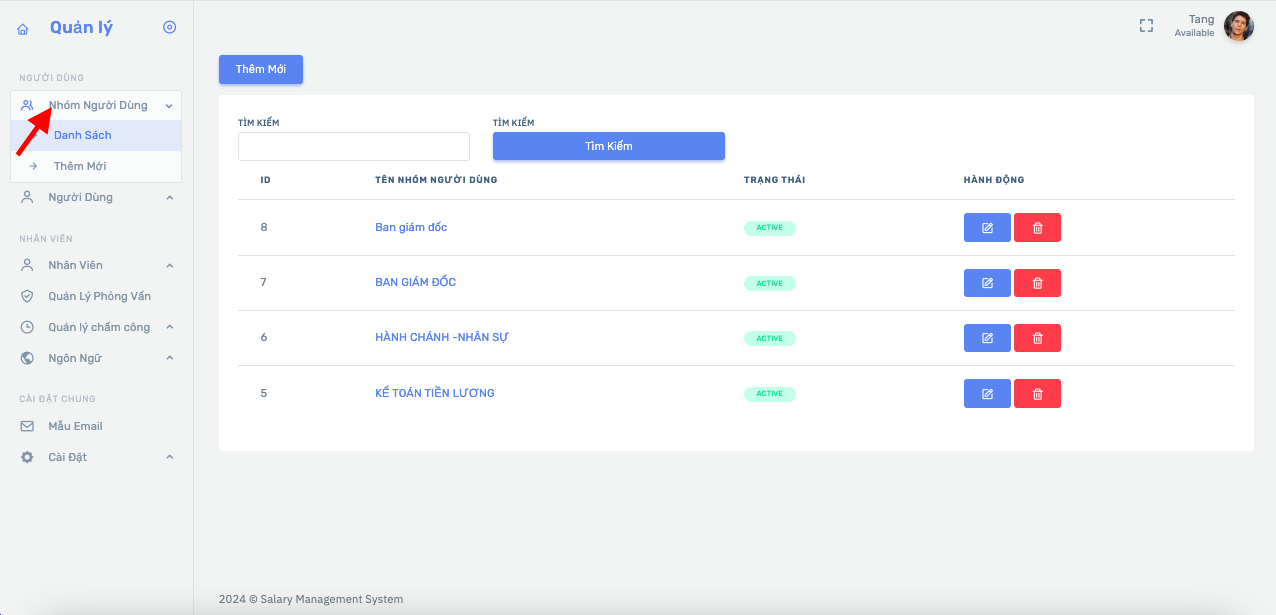Click the Quản Lý Phỏng Vấn shield icon
Image resolution: width=1276 pixels, height=615 pixels.
(28, 297)
